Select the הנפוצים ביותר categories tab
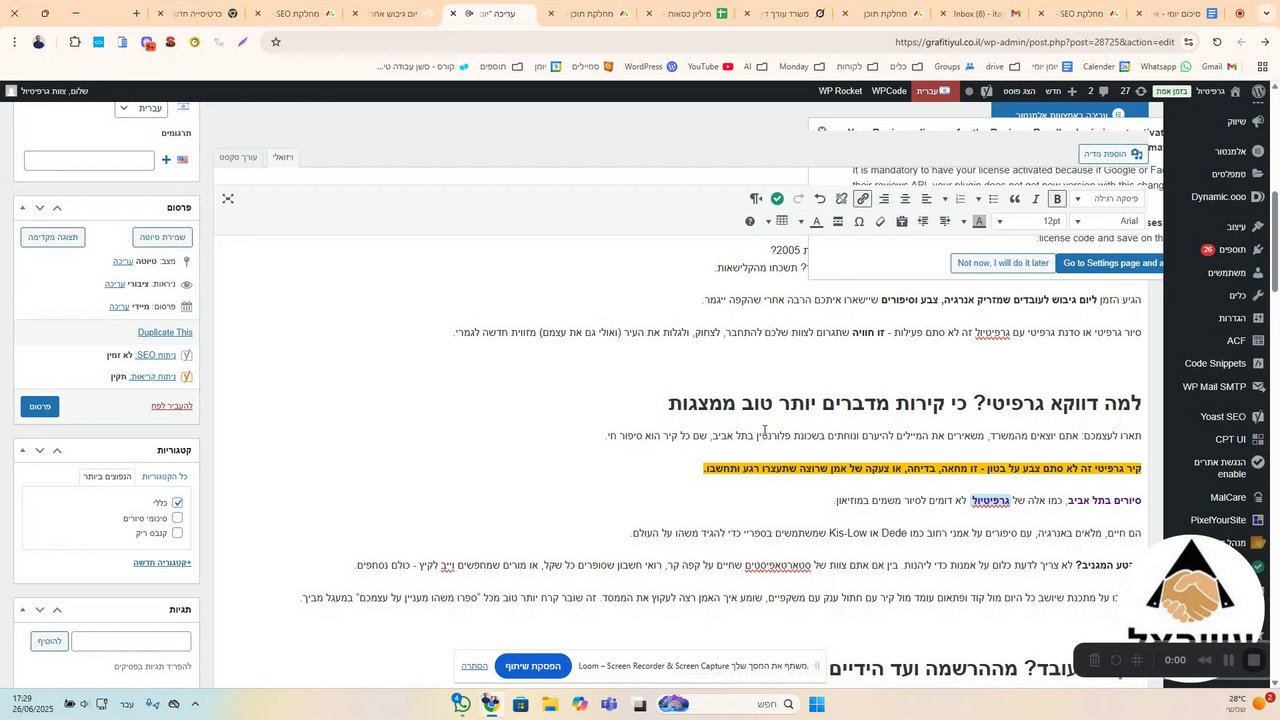1280x720 pixels. [x=106, y=476]
